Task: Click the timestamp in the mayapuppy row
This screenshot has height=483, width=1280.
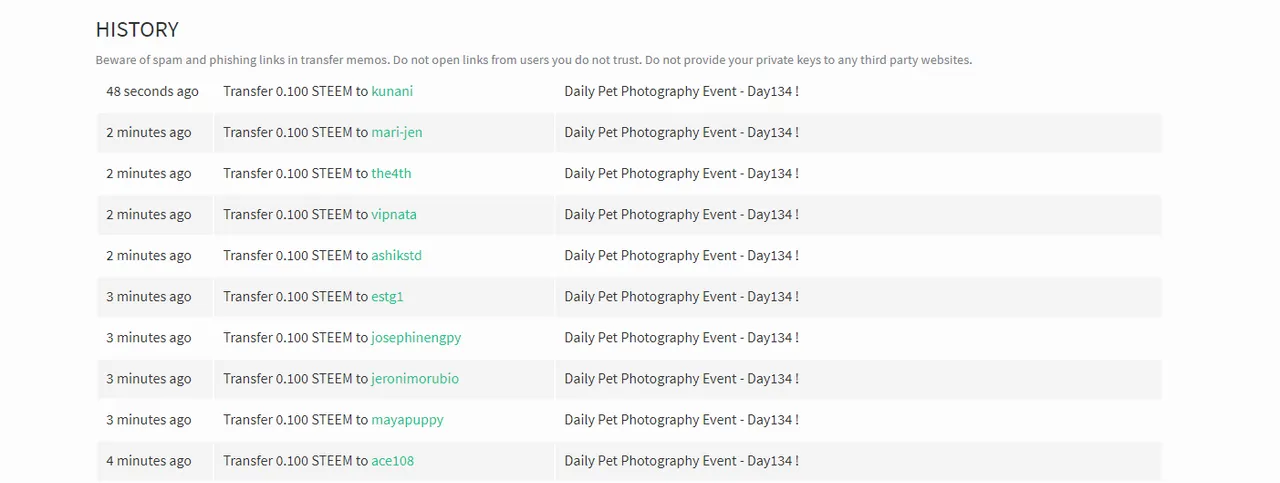Action: coord(149,419)
